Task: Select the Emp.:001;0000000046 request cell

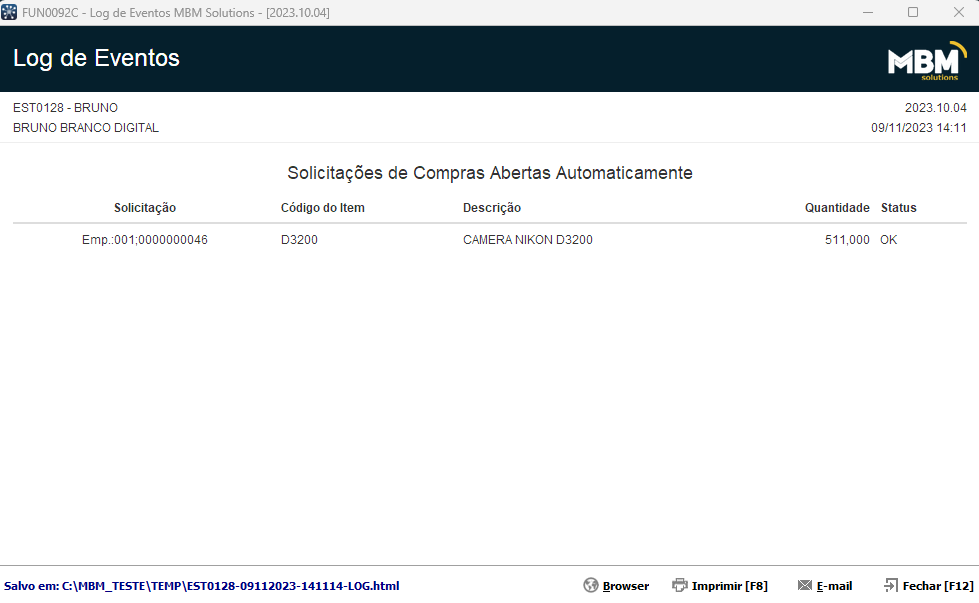Action: tap(145, 240)
